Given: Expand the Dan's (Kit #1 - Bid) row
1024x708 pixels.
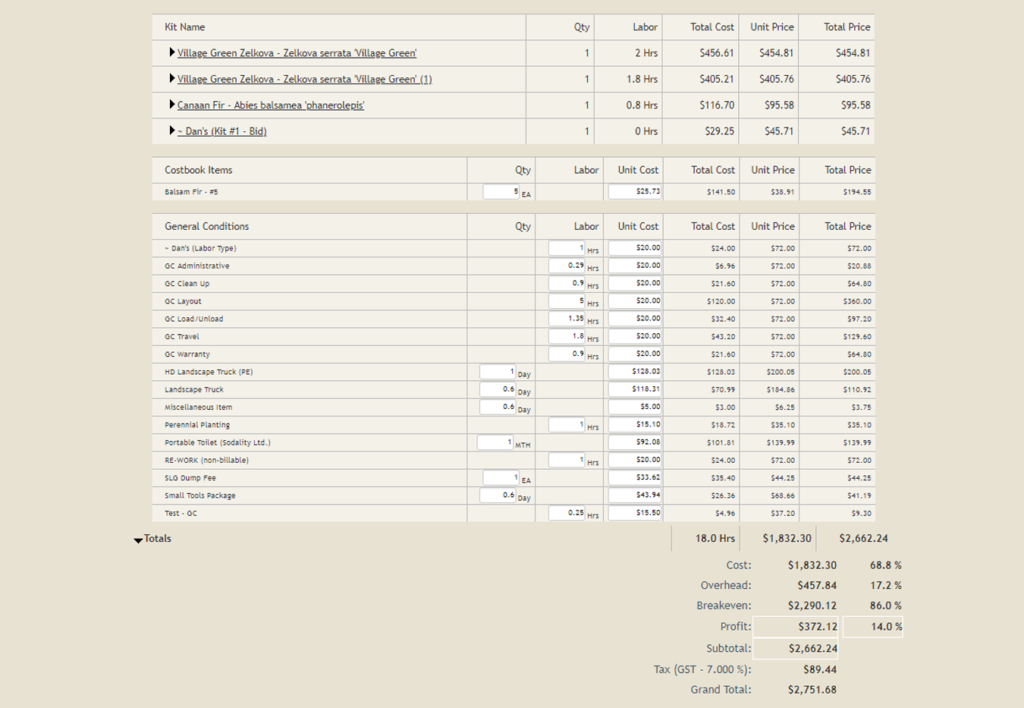Looking at the screenshot, I should [x=172, y=130].
